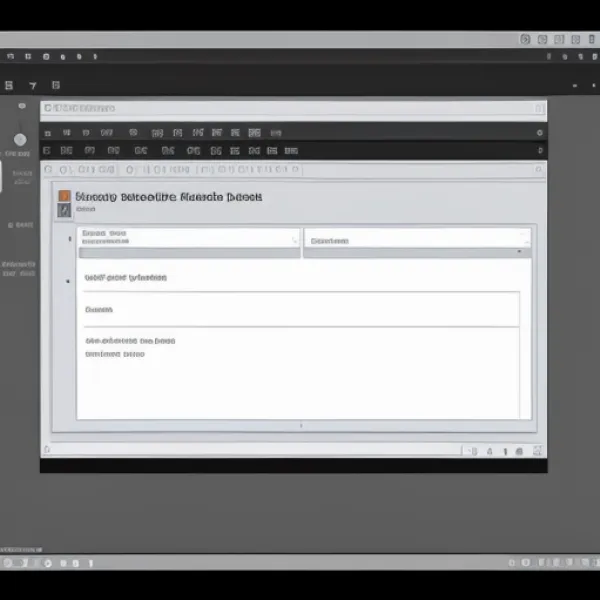Click the orange icon beside the dialog title
The height and width of the screenshot is (600, 600).
click(65, 196)
